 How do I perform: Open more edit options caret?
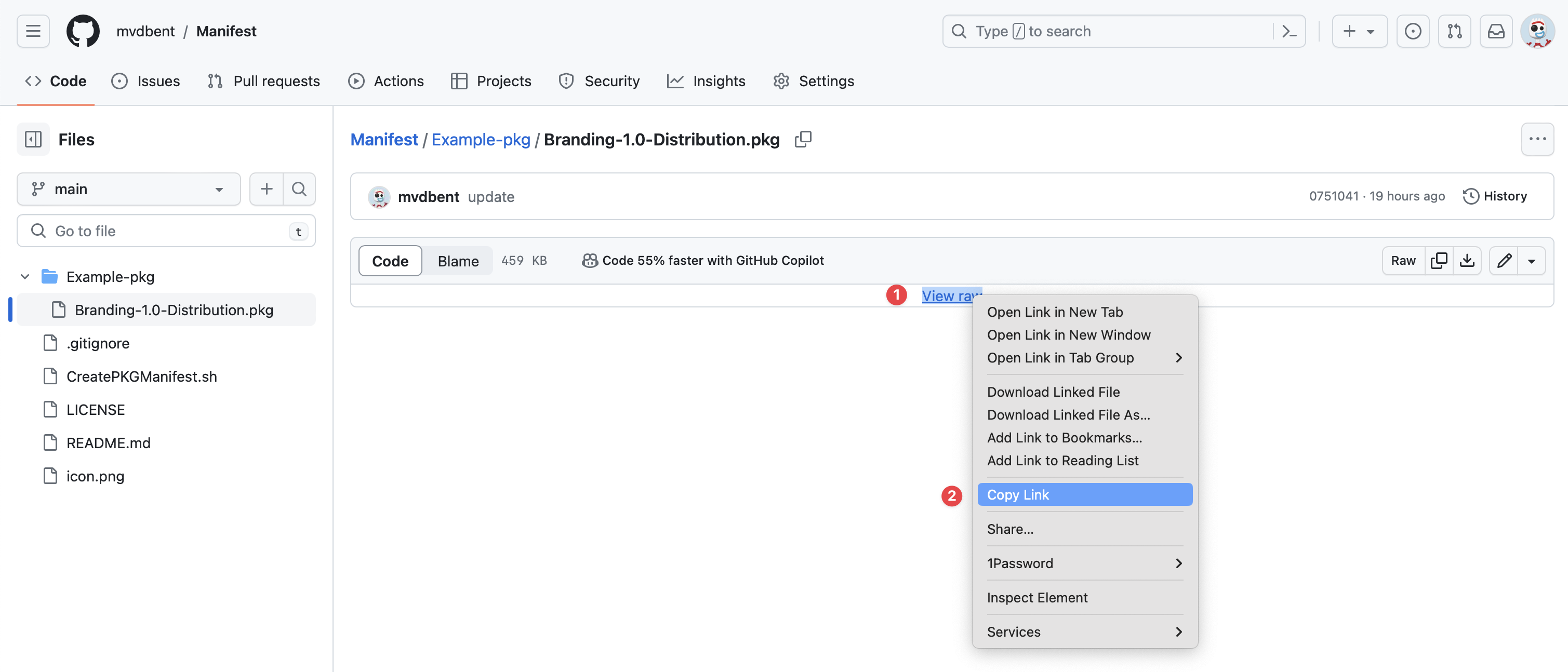tap(1532, 261)
